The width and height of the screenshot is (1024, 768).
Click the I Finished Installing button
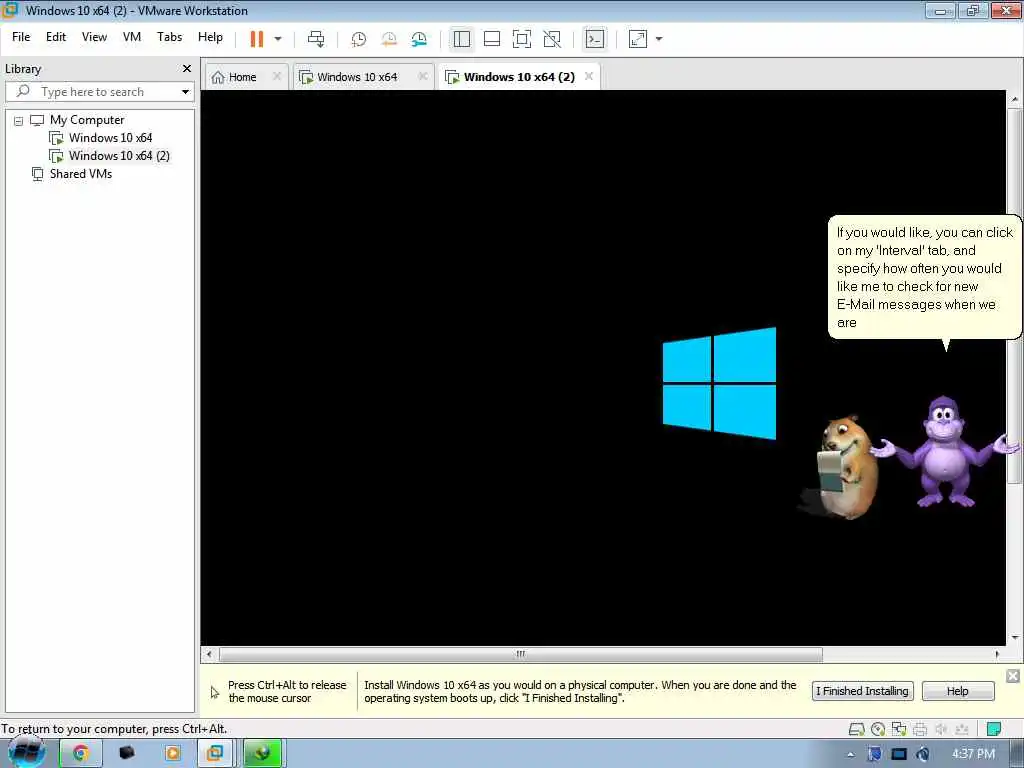tap(862, 691)
